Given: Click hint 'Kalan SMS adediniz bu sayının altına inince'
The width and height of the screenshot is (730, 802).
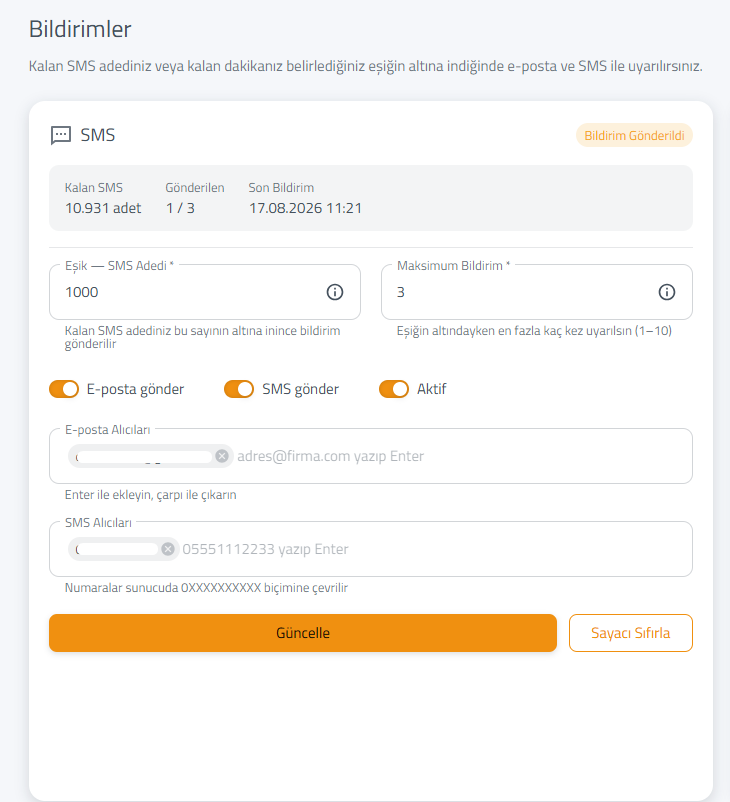Looking at the screenshot, I should [202, 337].
